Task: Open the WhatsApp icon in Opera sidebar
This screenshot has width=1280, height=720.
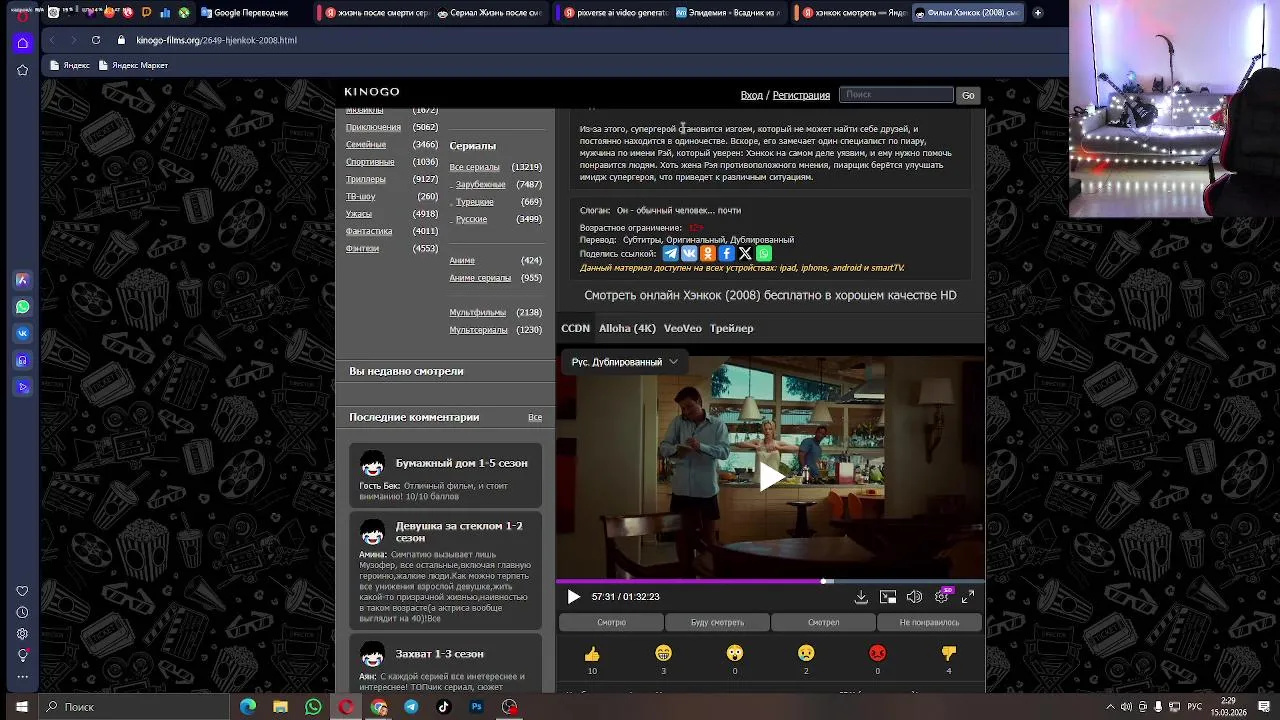Action: [x=22, y=307]
